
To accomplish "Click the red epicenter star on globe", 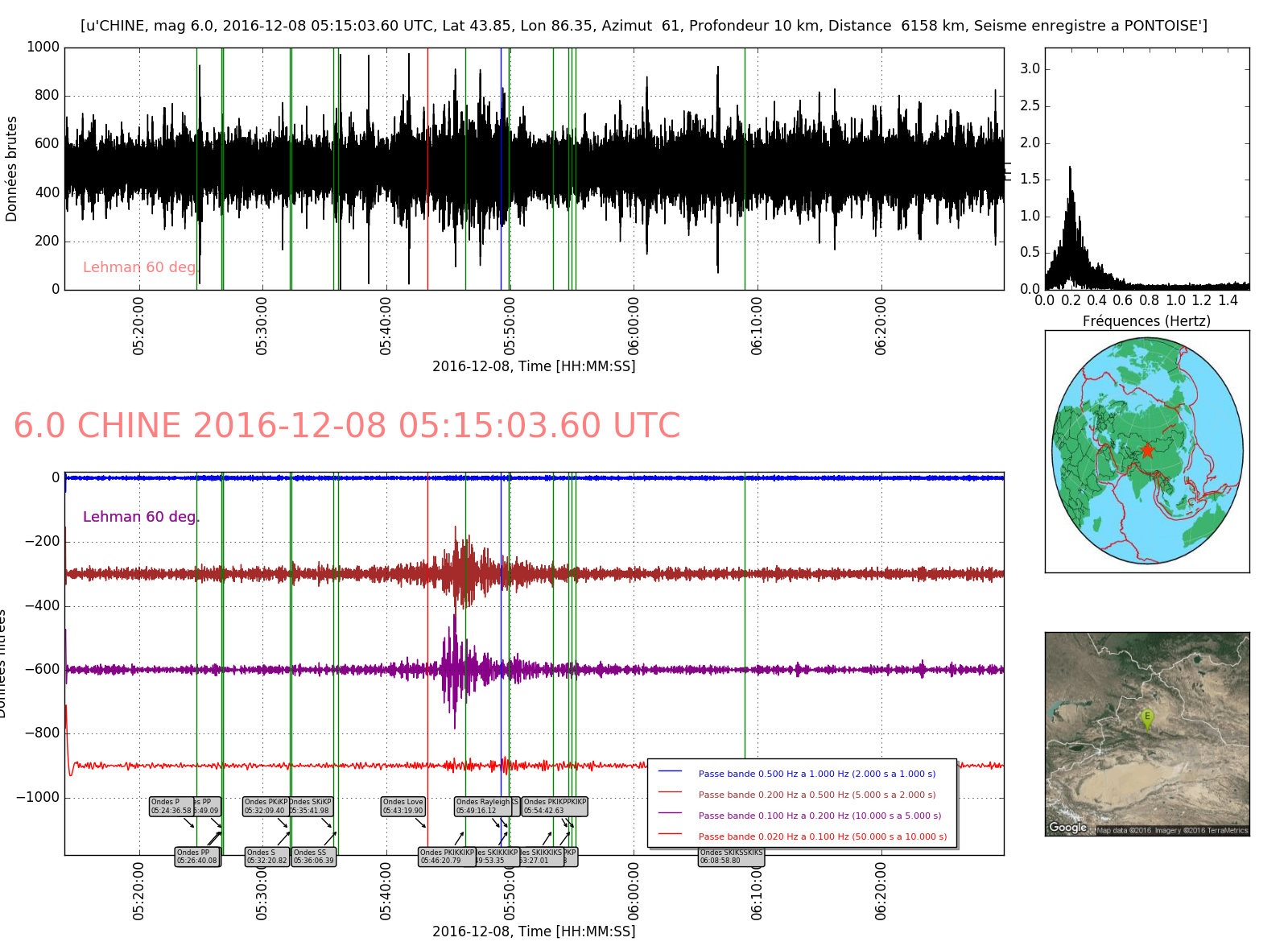I will tap(1147, 450).
